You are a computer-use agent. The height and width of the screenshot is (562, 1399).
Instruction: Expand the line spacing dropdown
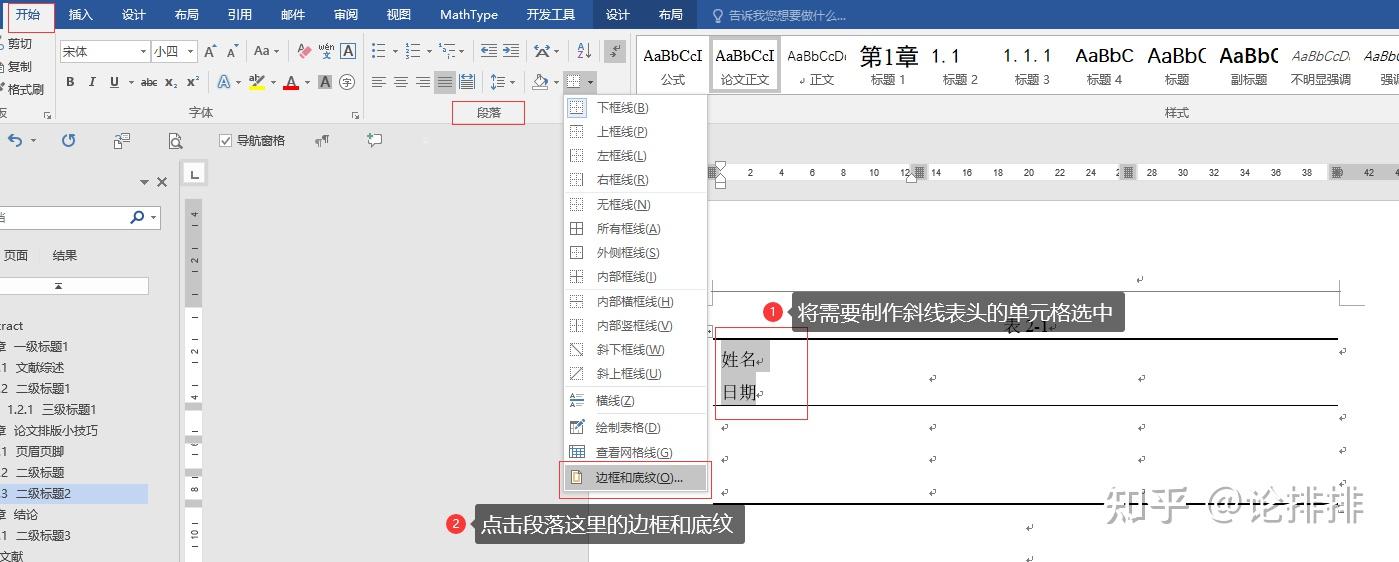click(x=513, y=82)
